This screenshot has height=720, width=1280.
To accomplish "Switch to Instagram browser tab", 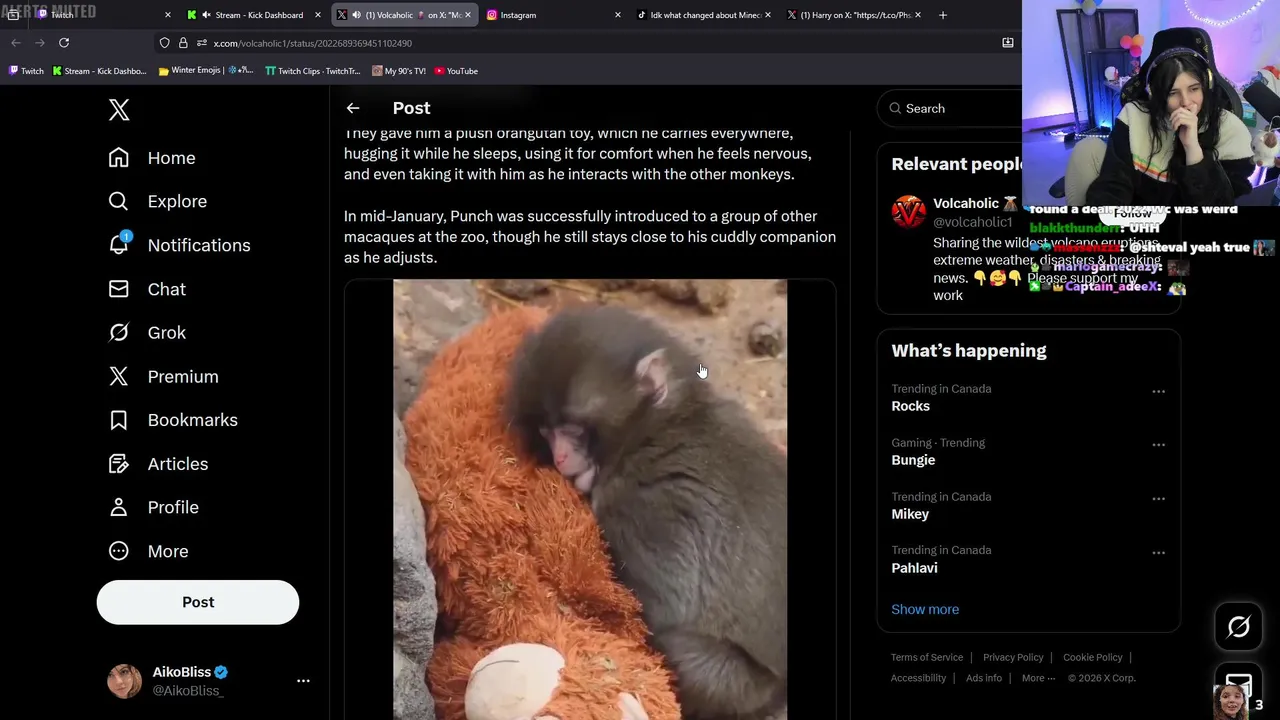I will (x=553, y=15).
